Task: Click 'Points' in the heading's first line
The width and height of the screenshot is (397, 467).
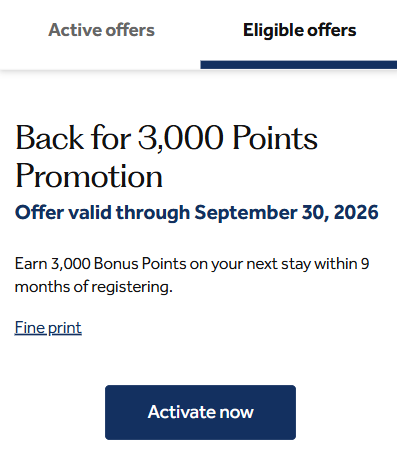Action: [275, 138]
